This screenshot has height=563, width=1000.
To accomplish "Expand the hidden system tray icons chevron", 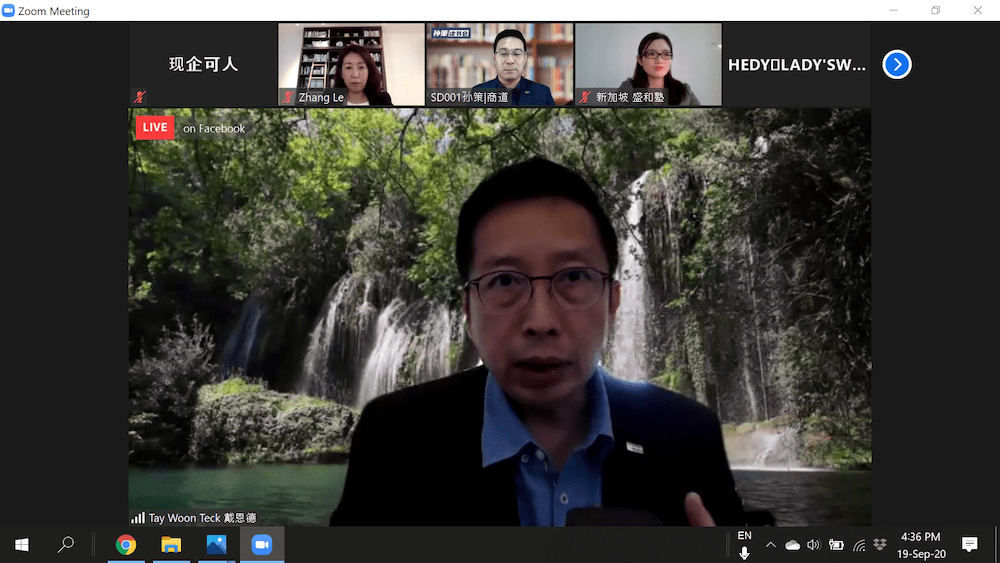I will [x=770, y=545].
